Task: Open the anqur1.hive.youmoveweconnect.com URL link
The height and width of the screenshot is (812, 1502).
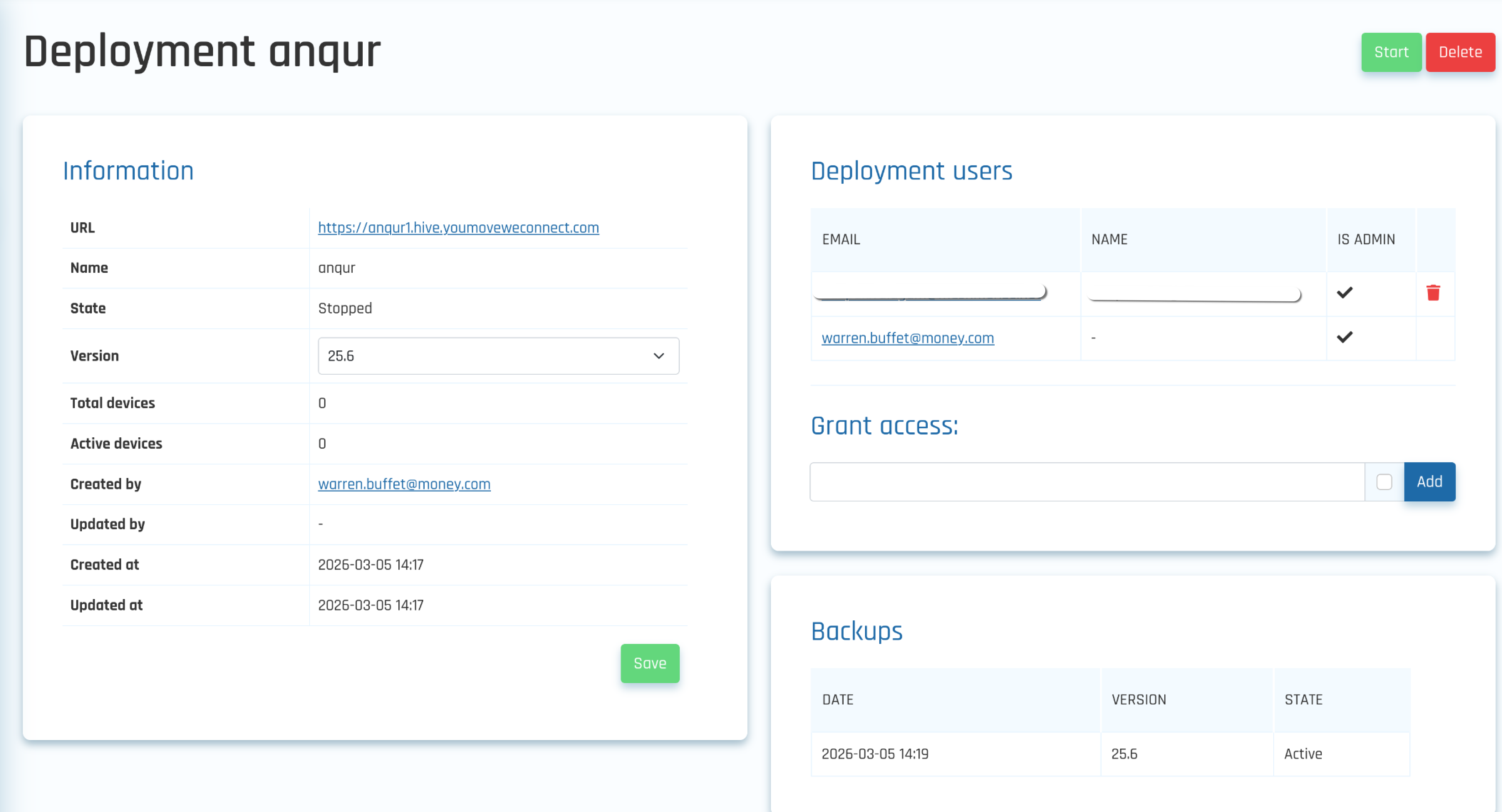Action: pos(458,228)
